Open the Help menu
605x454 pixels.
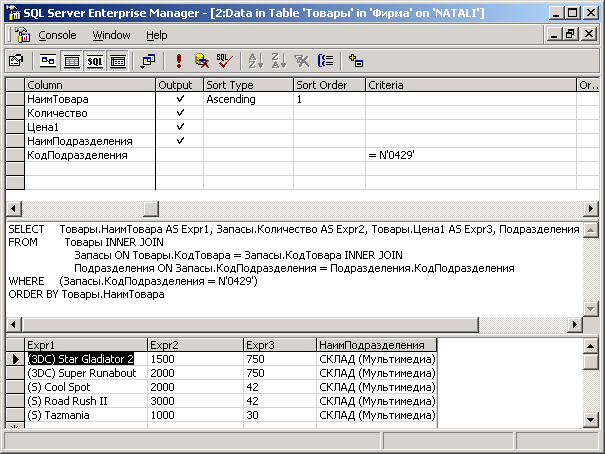coord(157,35)
